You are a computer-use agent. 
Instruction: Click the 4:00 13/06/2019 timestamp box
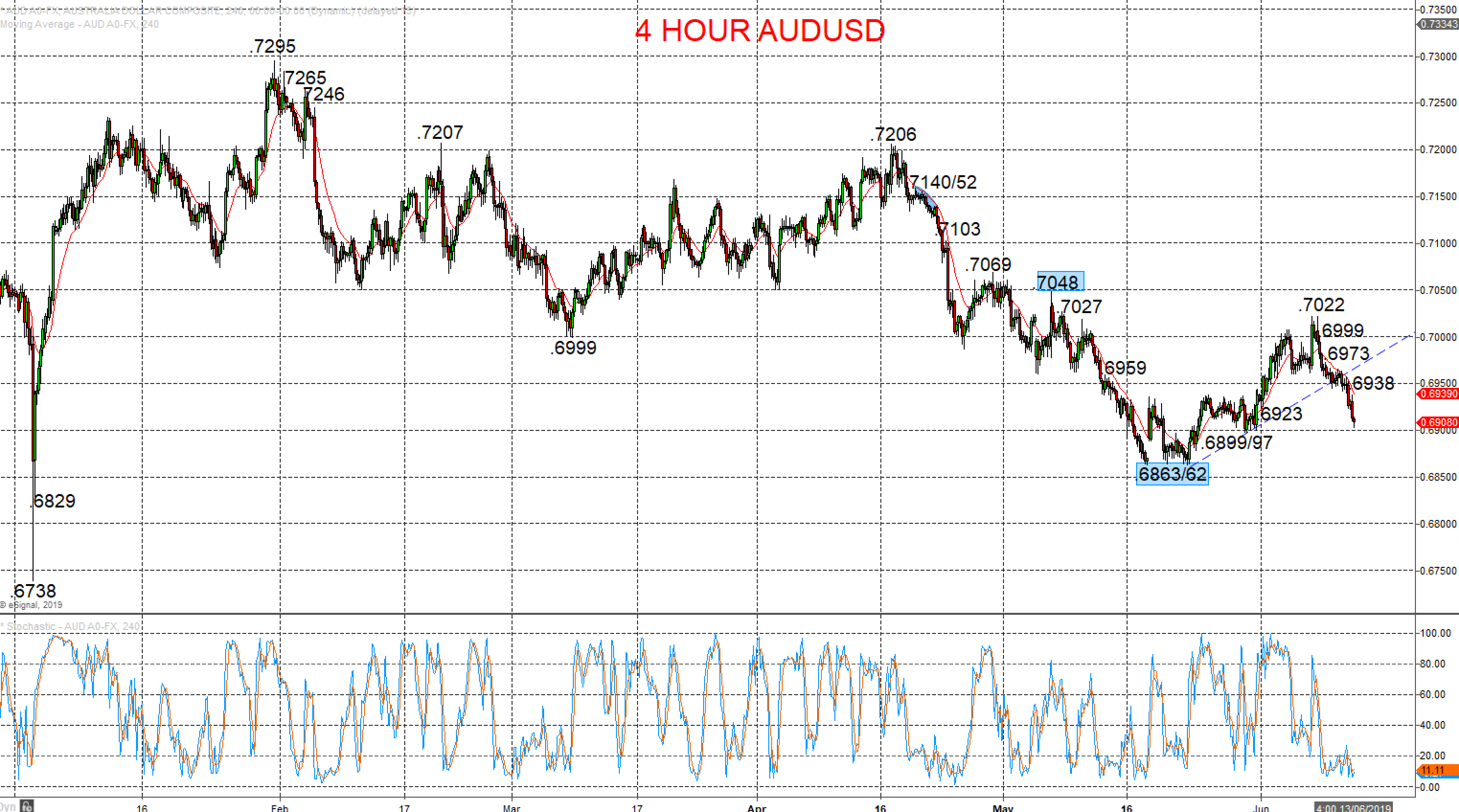coord(1353,808)
